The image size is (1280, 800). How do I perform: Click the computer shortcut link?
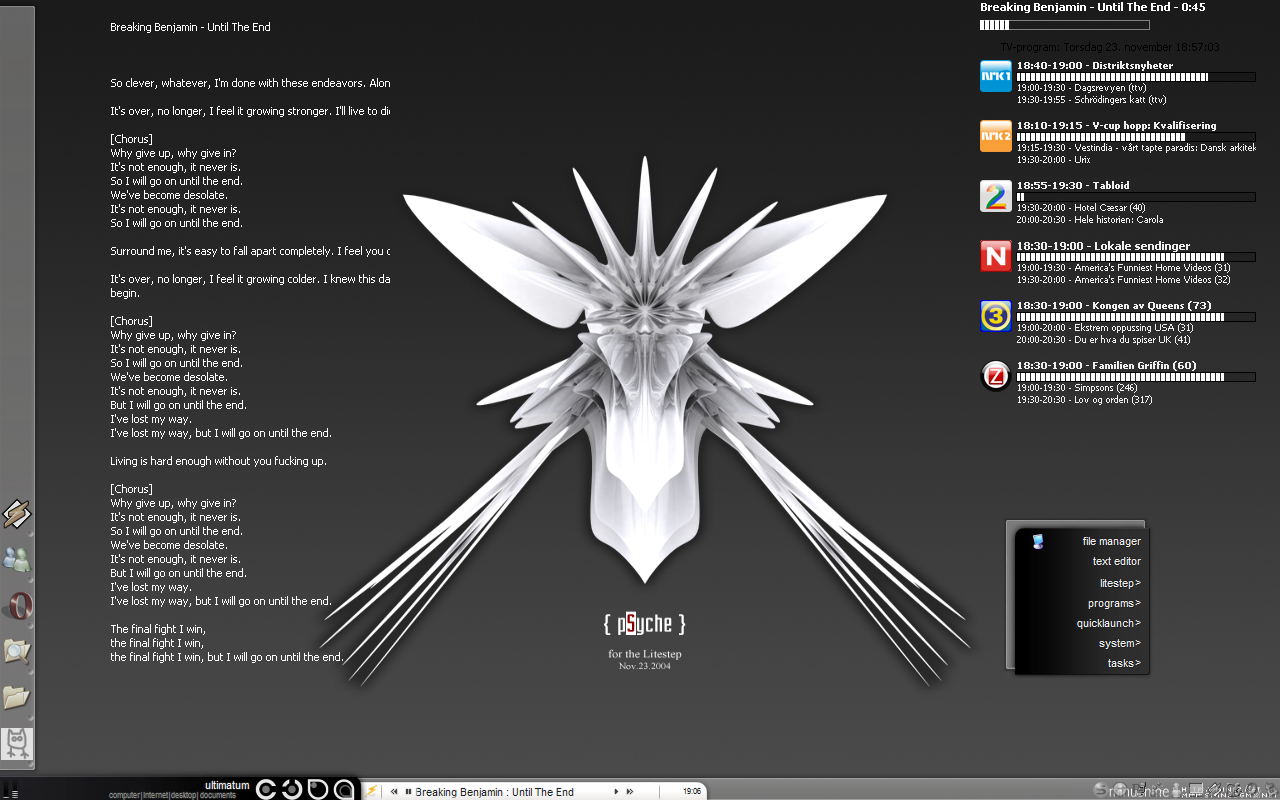tap(124, 795)
